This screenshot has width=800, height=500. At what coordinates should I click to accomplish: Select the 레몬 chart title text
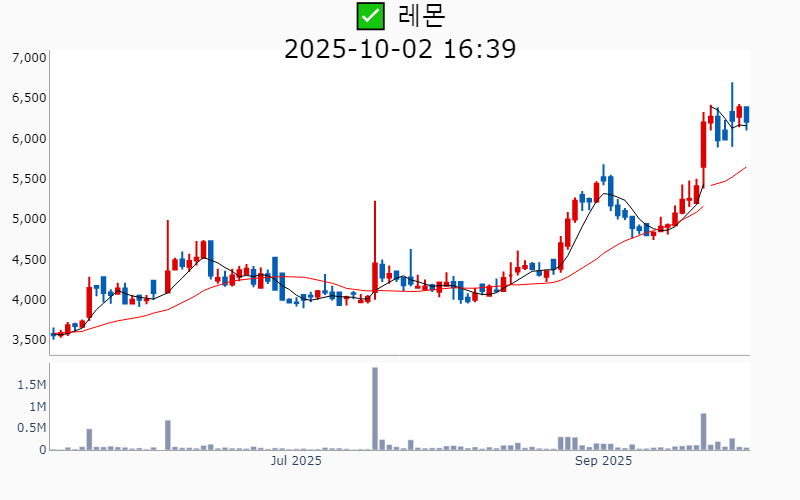[421, 15]
